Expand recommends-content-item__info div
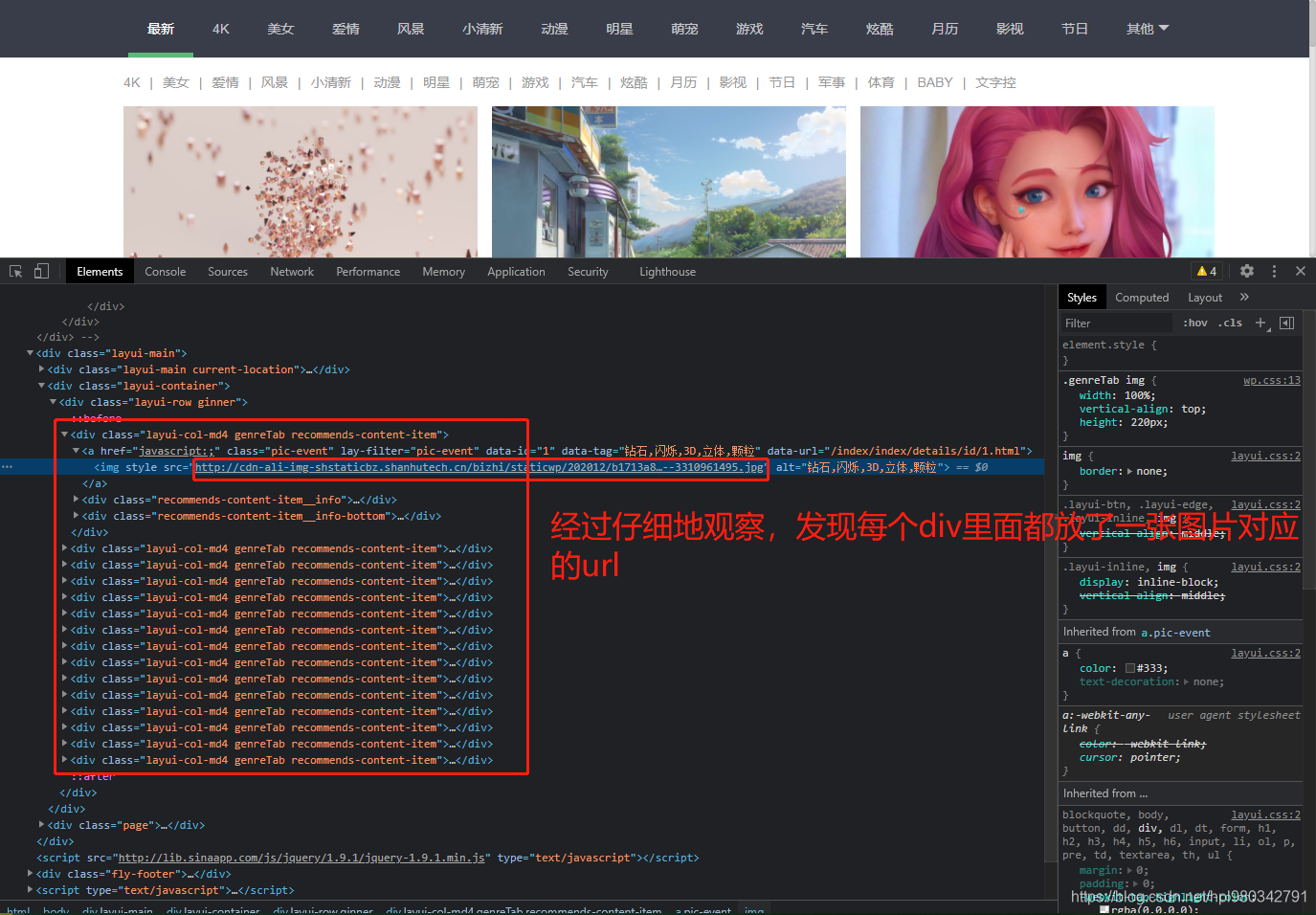Viewport: 1316px width, 915px height. click(77, 500)
